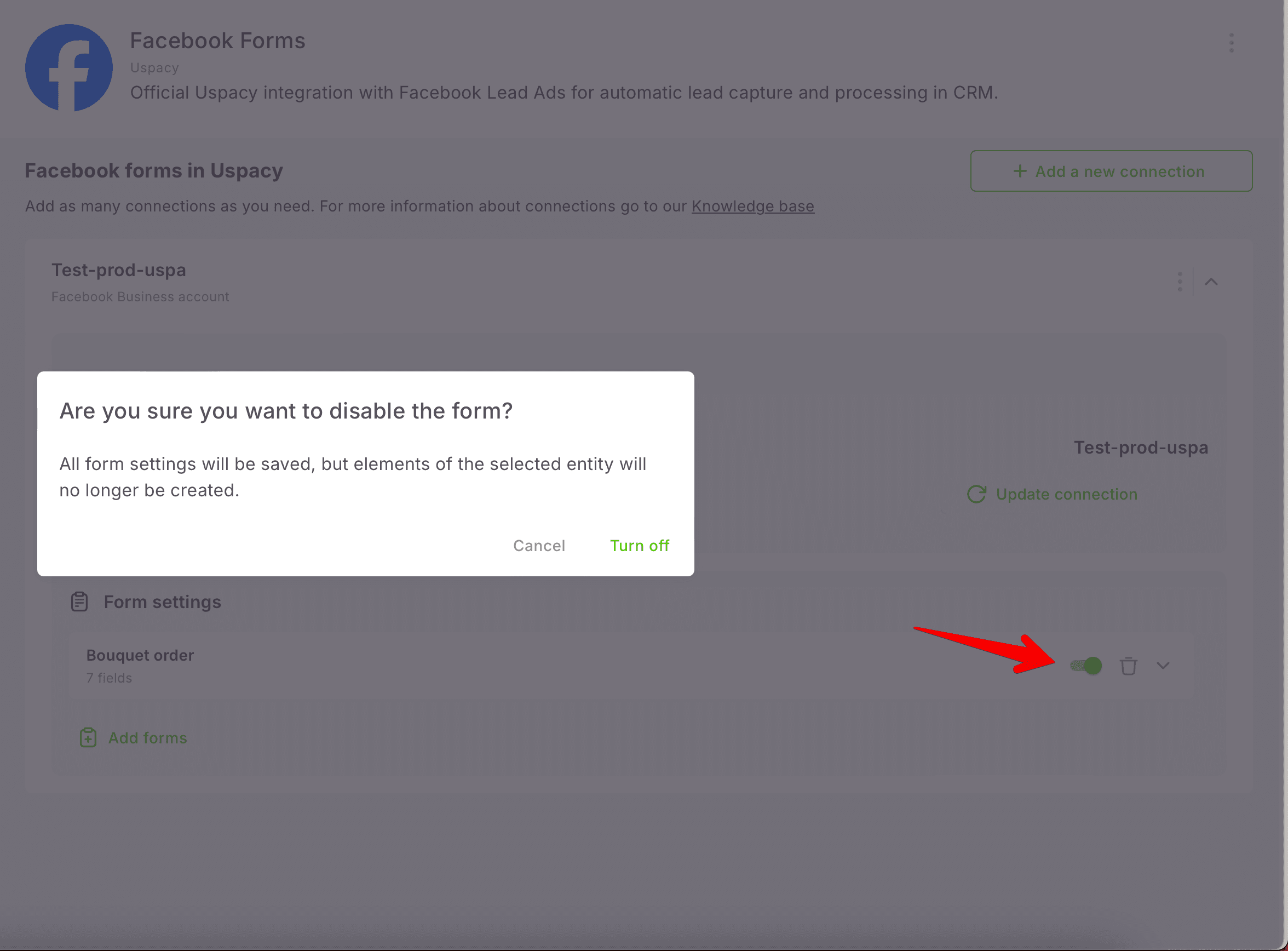Click the 'Uspacy' developer label
This screenshot has width=1288, height=951.
coord(154,68)
